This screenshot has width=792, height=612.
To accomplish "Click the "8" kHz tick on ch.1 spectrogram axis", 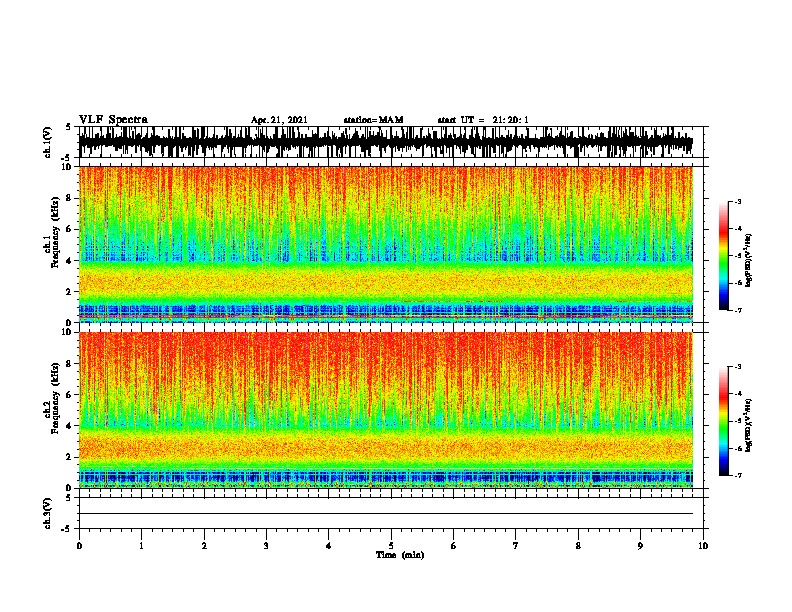I will [69, 198].
